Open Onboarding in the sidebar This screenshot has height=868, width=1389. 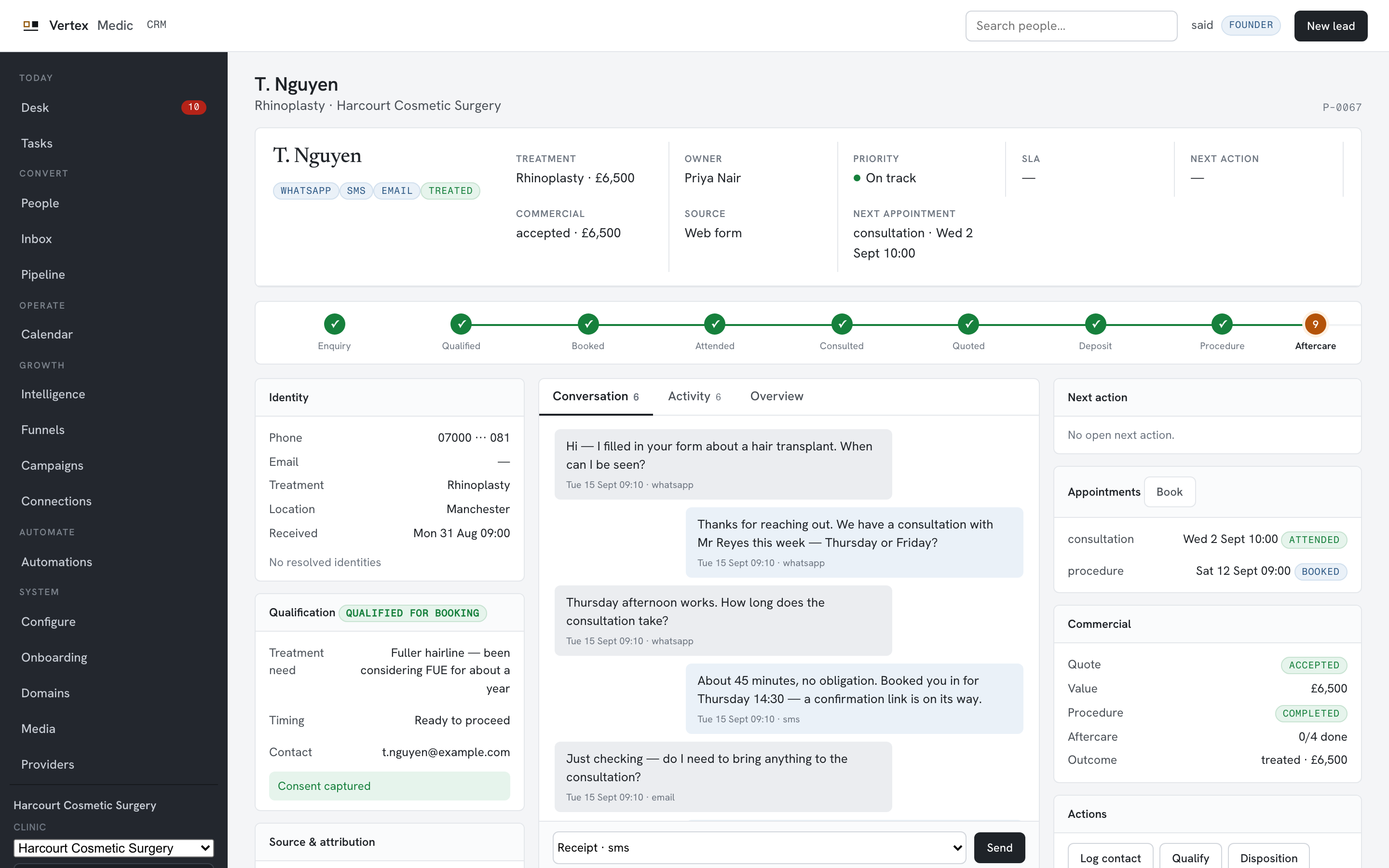114,657
